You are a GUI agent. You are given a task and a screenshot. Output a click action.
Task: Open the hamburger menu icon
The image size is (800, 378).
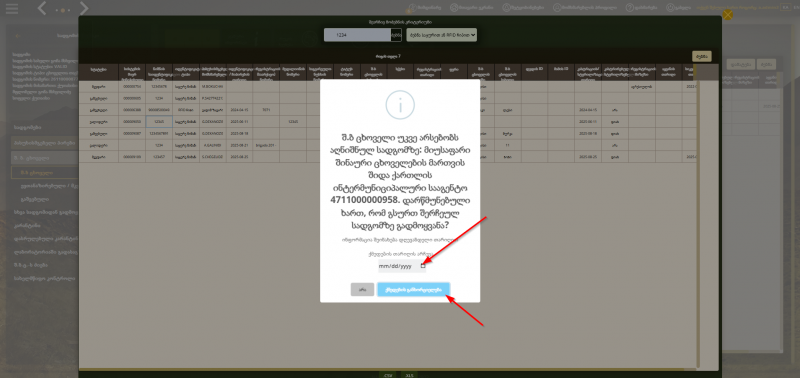point(12,9)
